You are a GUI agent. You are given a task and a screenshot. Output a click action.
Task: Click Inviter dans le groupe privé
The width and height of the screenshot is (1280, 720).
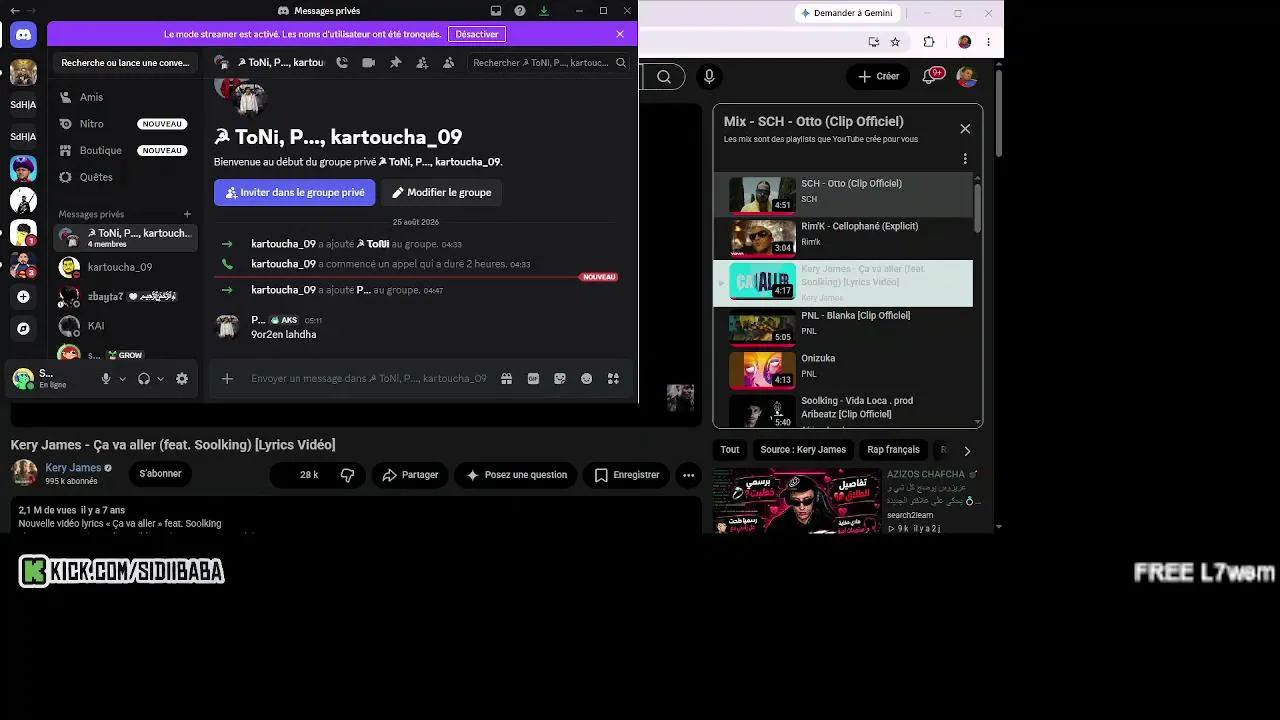295,192
